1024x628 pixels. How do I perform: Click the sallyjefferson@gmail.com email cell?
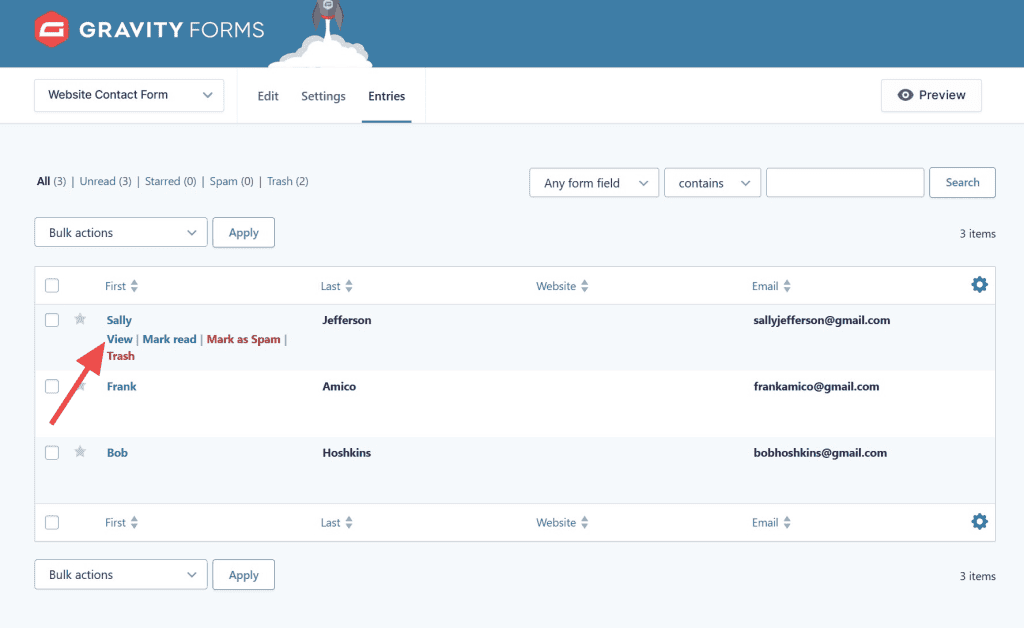click(x=822, y=320)
